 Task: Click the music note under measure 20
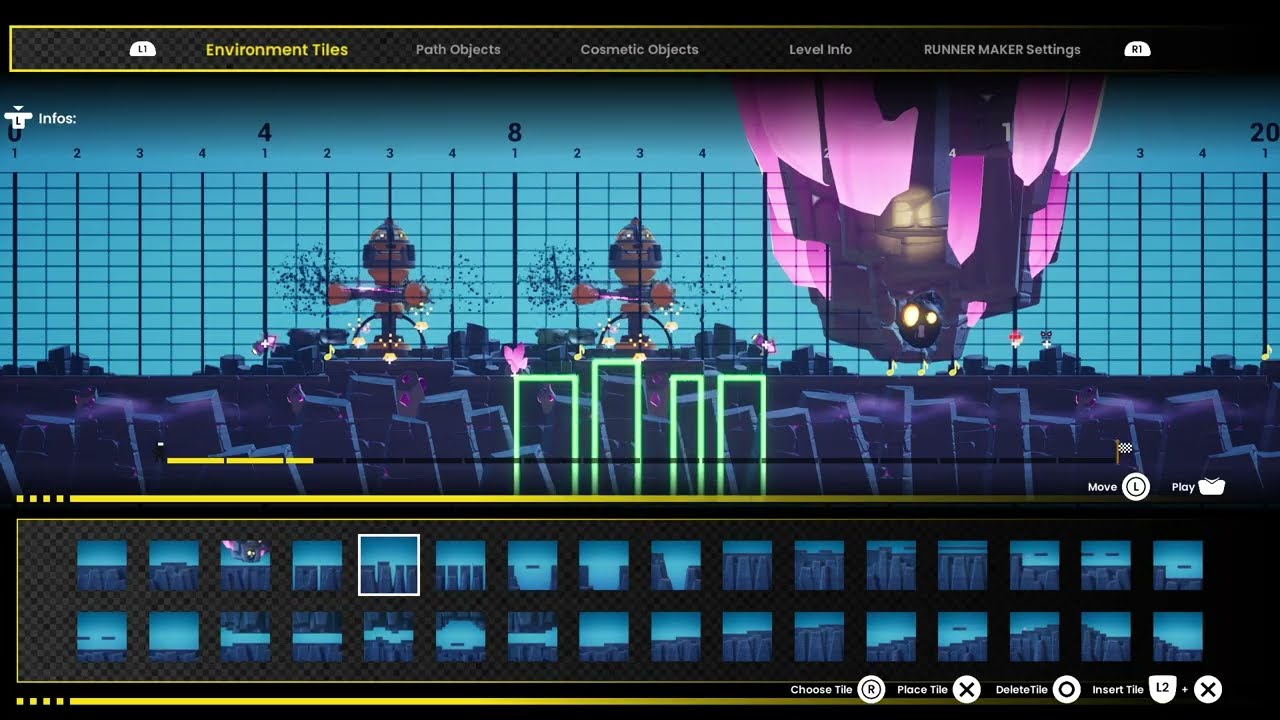[1266, 352]
